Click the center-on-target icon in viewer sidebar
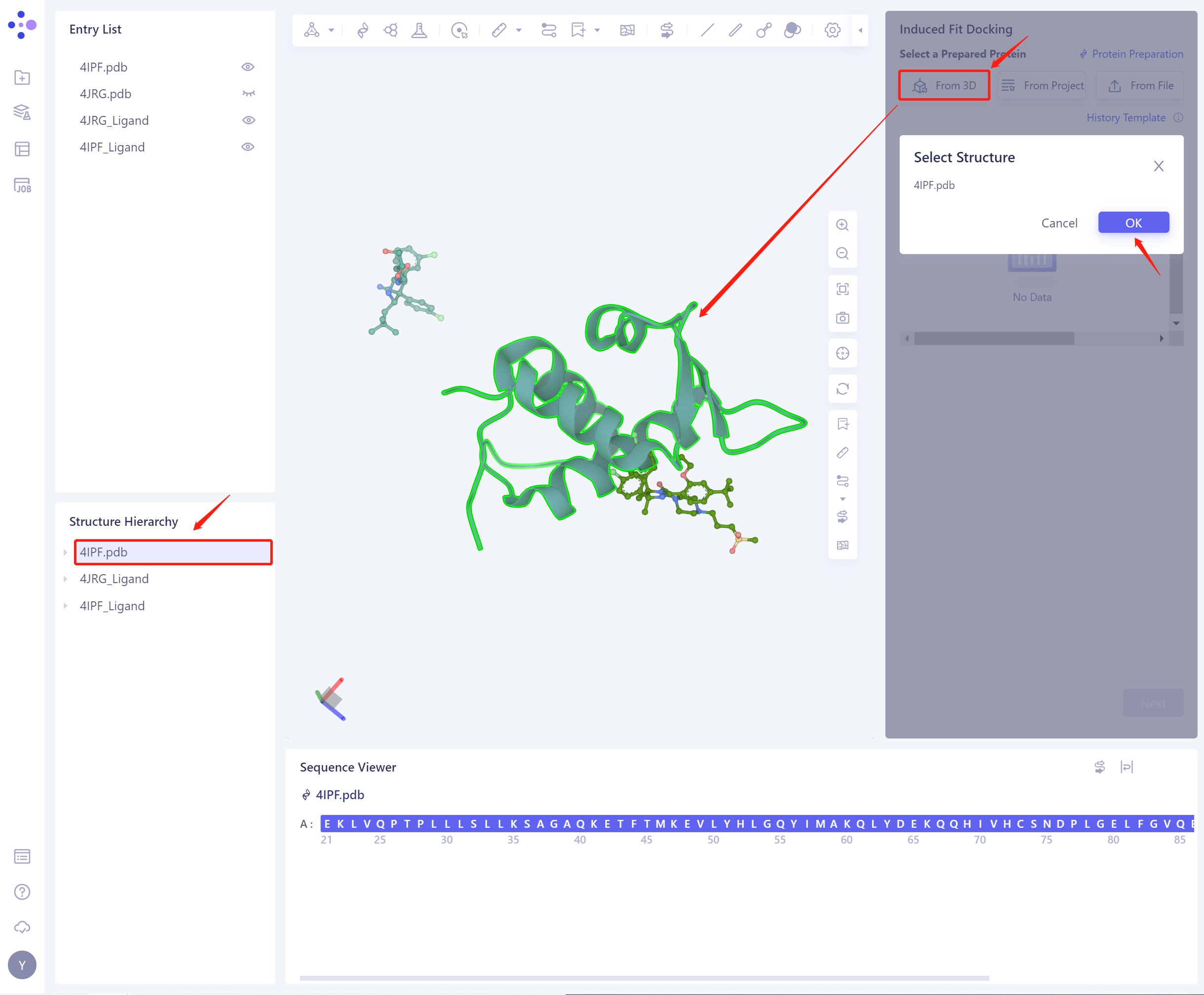1204x995 pixels. (842, 353)
